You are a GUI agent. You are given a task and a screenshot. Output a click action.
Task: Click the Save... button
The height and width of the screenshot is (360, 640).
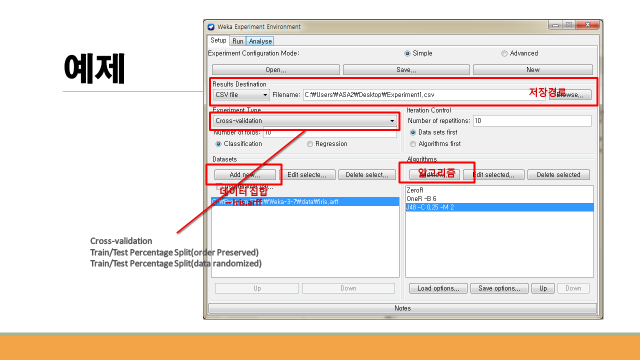[x=406, y=70]
